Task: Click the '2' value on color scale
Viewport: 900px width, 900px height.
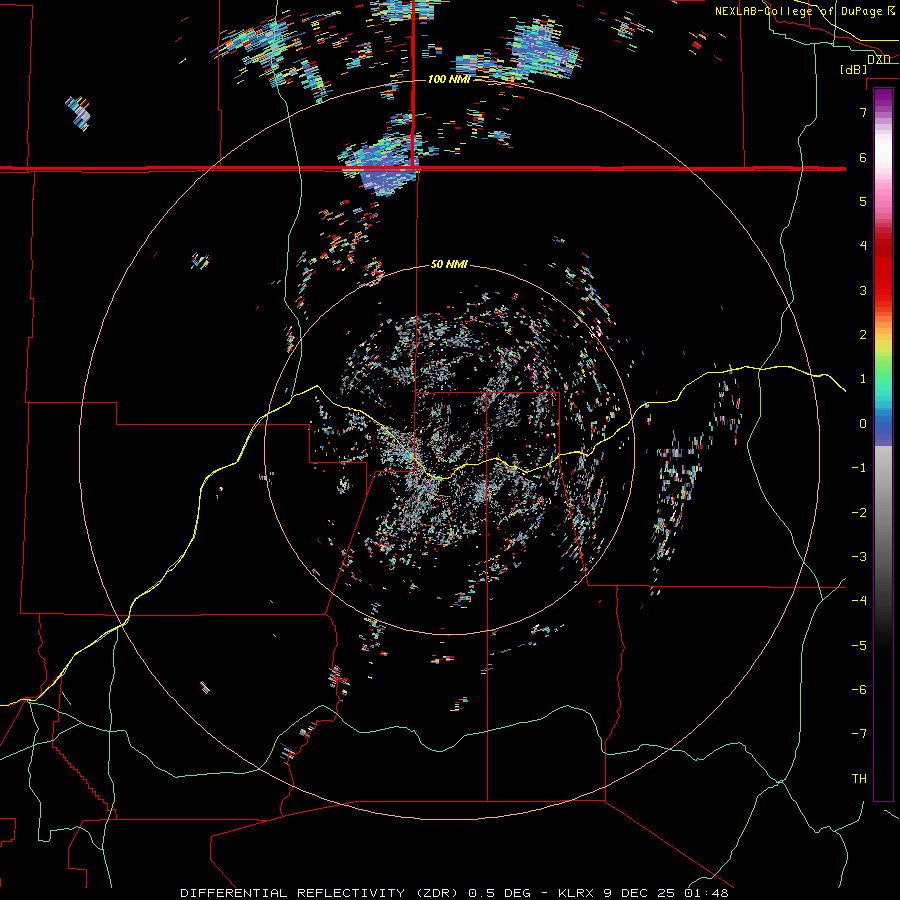Action: [863, 334]
